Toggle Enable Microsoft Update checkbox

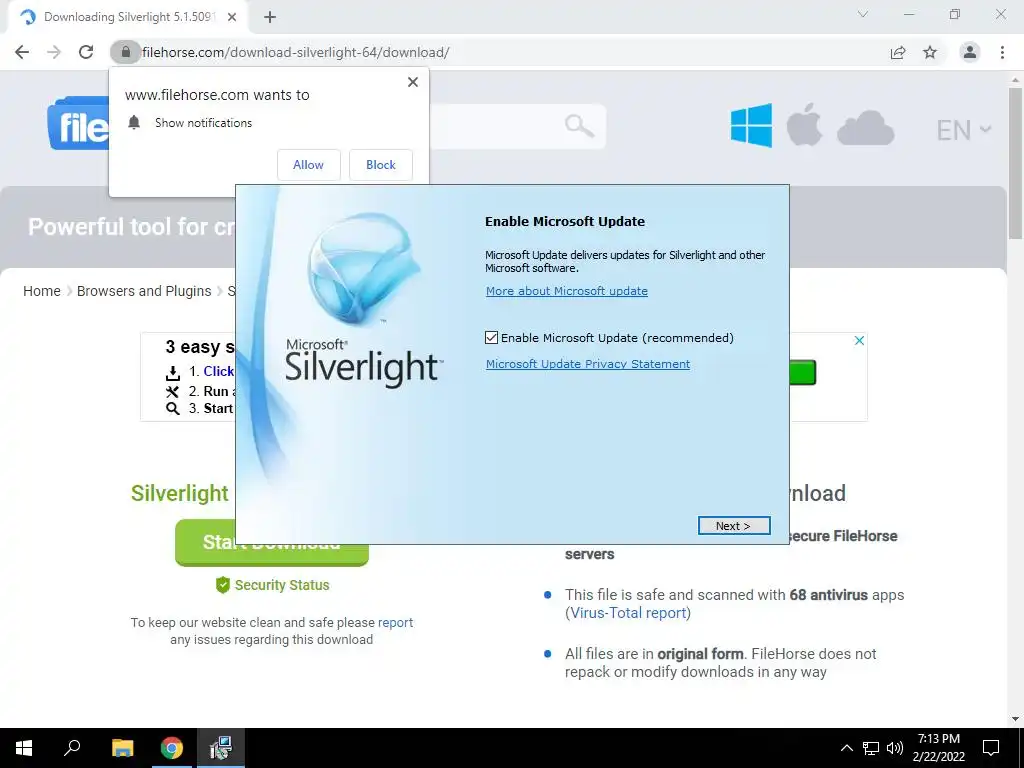pos(492,338)
